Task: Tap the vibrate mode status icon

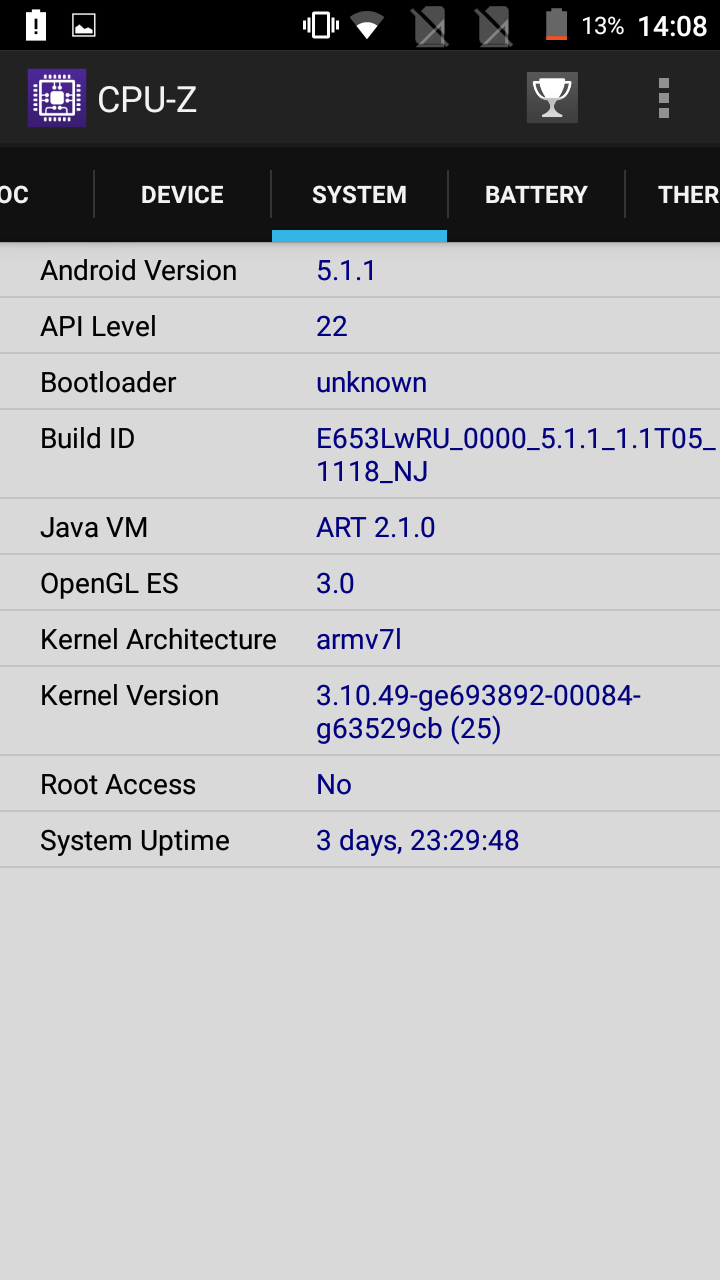Action: [x=321, y=25]
